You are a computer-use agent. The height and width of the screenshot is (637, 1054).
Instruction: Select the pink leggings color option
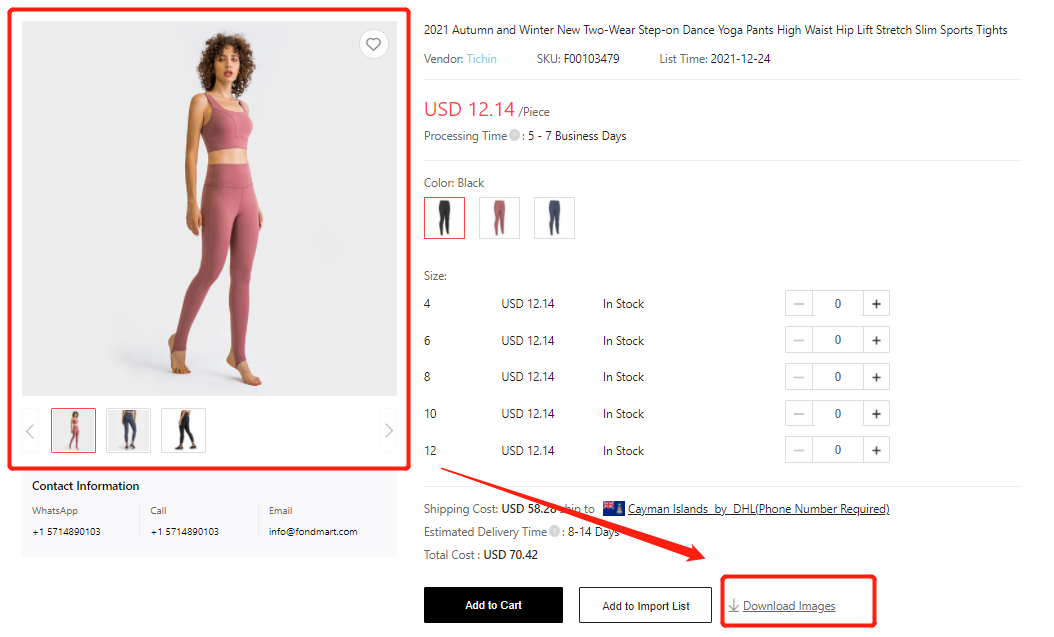[499, 217]
